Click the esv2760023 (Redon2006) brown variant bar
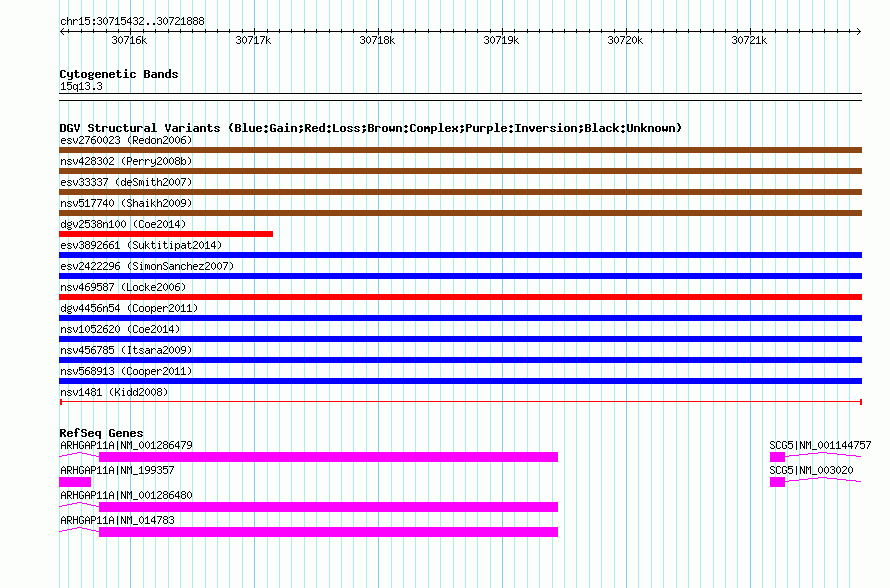The width and height of the screenshot is (890, 588). pyautogui.click(x=460, y=150)
